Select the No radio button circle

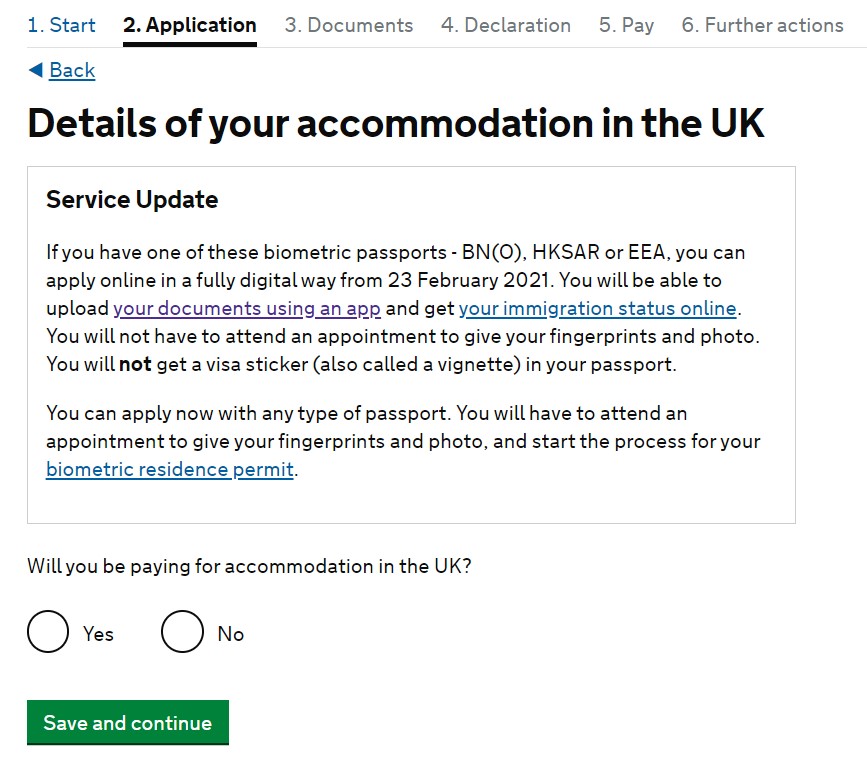tap(182, 632)
